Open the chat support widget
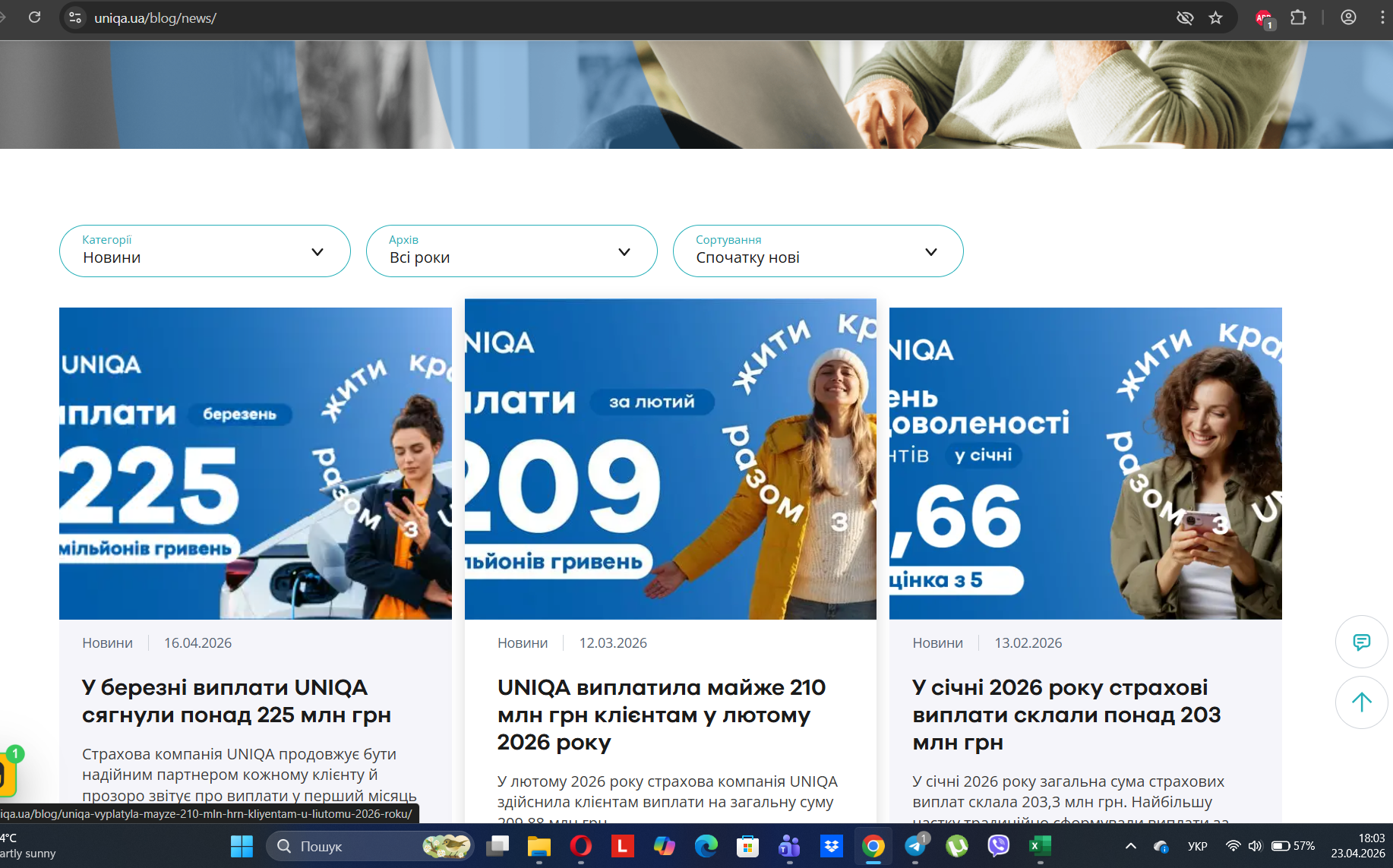The height and width of the screenshot is (868, 1393). [1362, 642]
